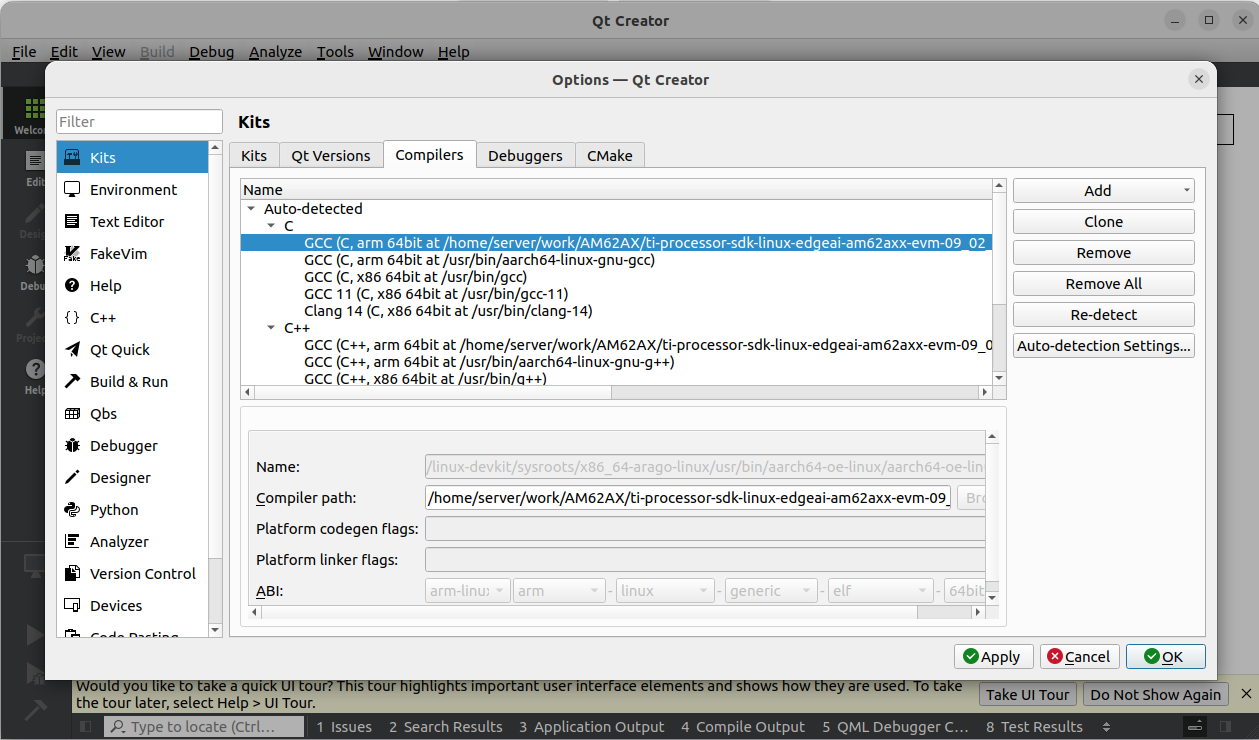
Task: Click the Clone button
Action: coord(1103,222)
